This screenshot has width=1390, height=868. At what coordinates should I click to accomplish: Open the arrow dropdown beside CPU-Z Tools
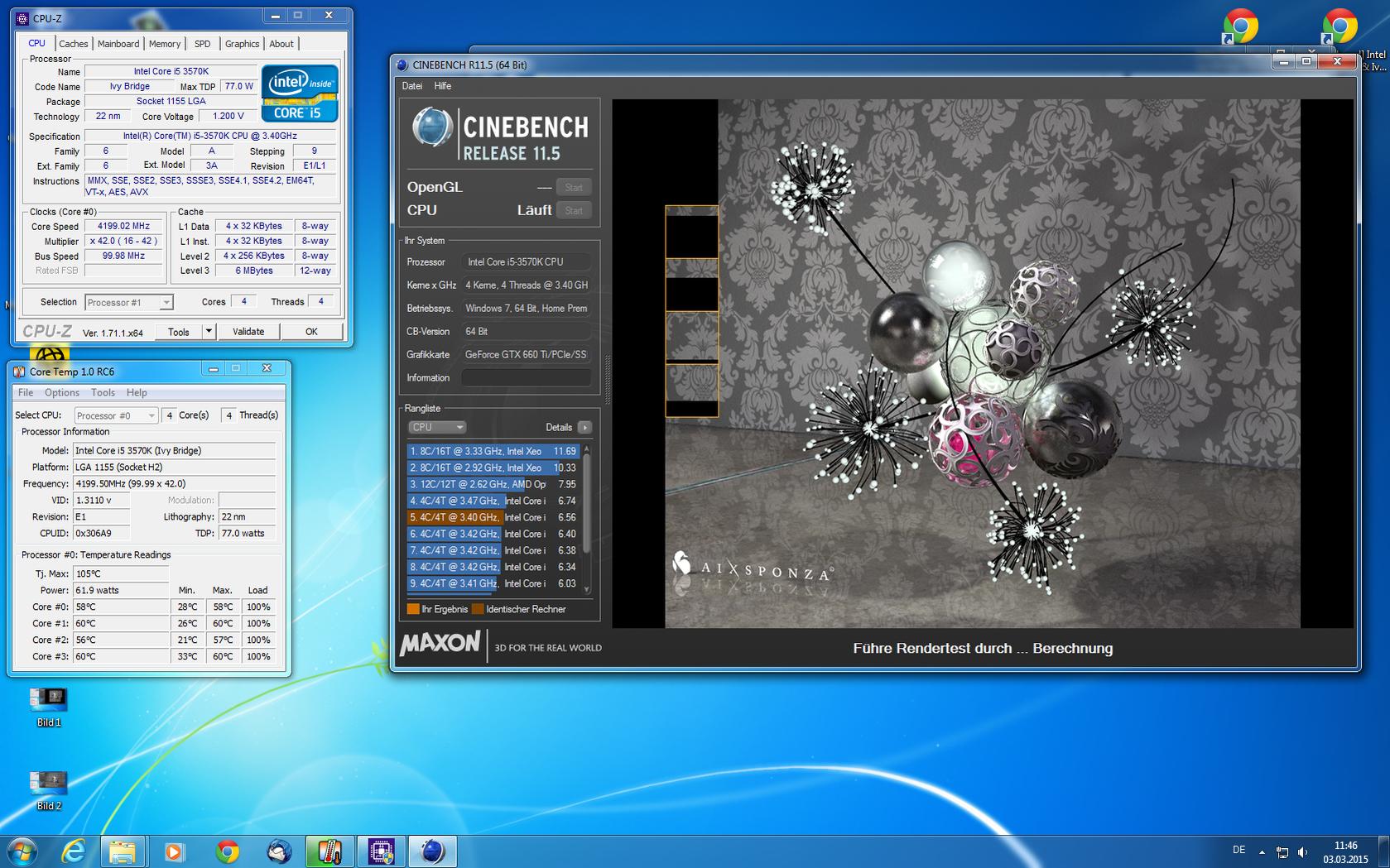tap(209, 332)
